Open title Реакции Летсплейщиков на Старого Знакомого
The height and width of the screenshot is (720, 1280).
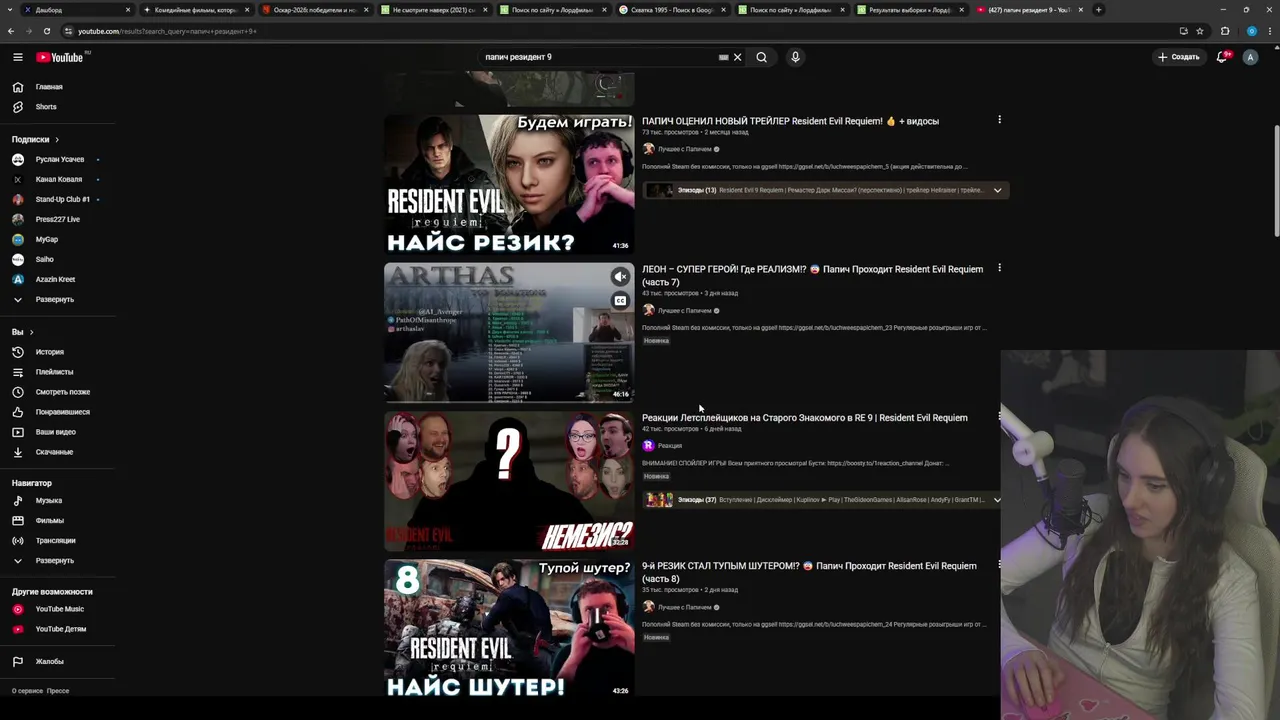pos(804,418)
